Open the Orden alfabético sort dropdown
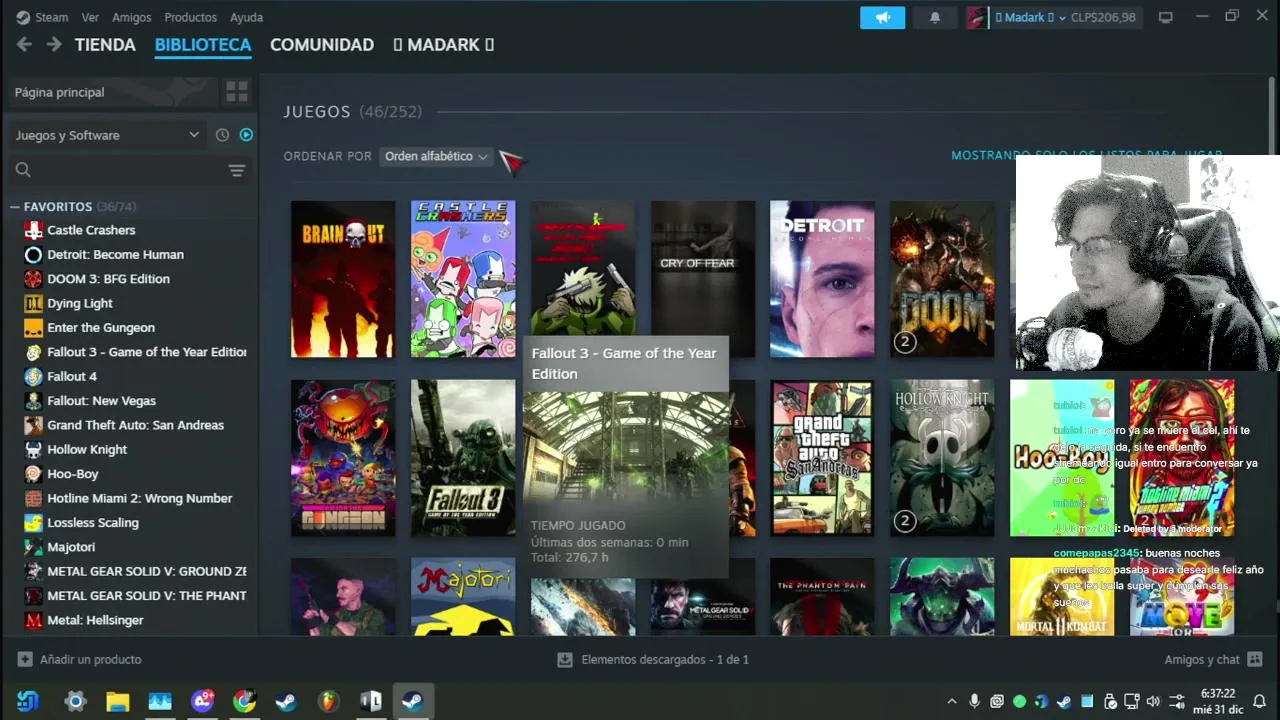Screen dimensions: 1280x720 pyautogui.click(x=436, y=156)
